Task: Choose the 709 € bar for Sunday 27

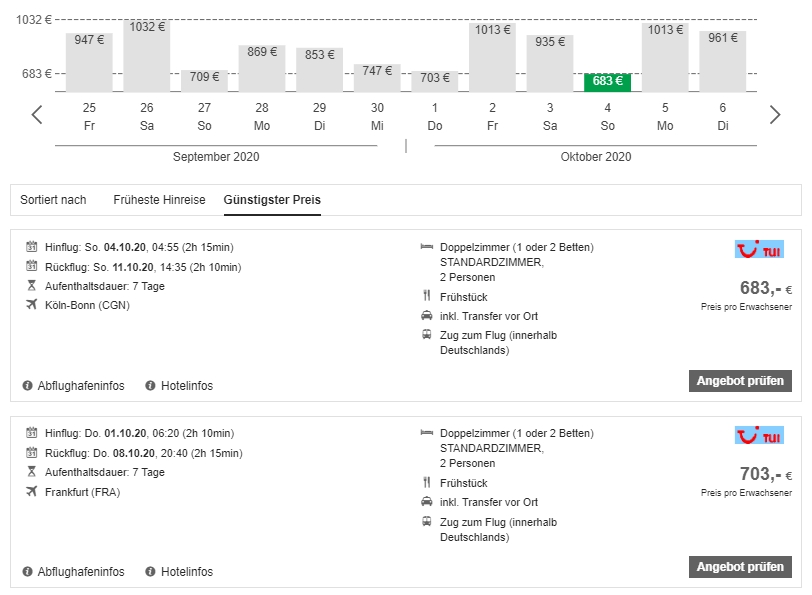Action: pyautogui.click(x=204, y=80)
